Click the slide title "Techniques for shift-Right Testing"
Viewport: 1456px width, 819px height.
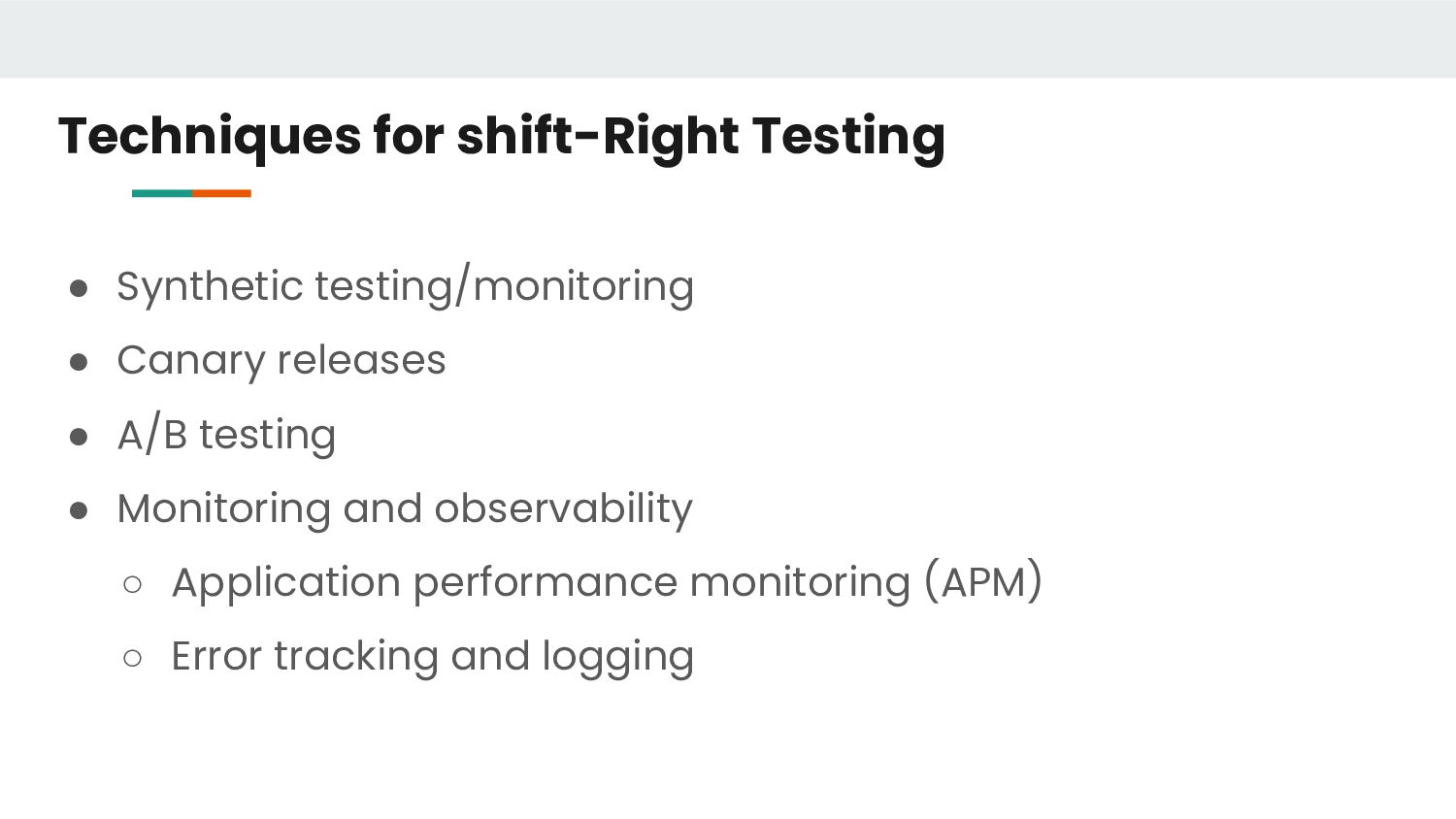501,136
